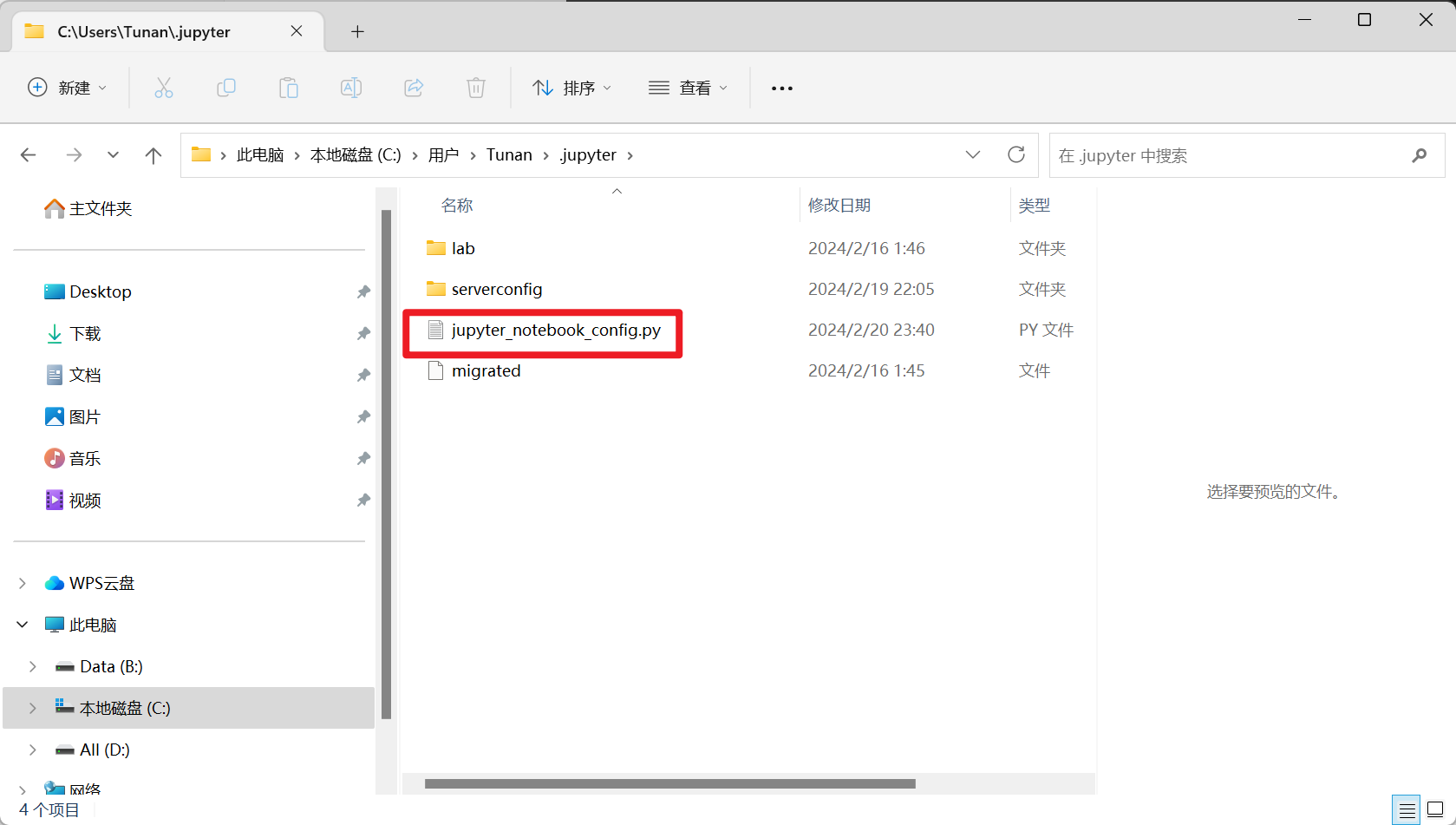
Task: Copy files with the copy icon
Action: (226, 88)
